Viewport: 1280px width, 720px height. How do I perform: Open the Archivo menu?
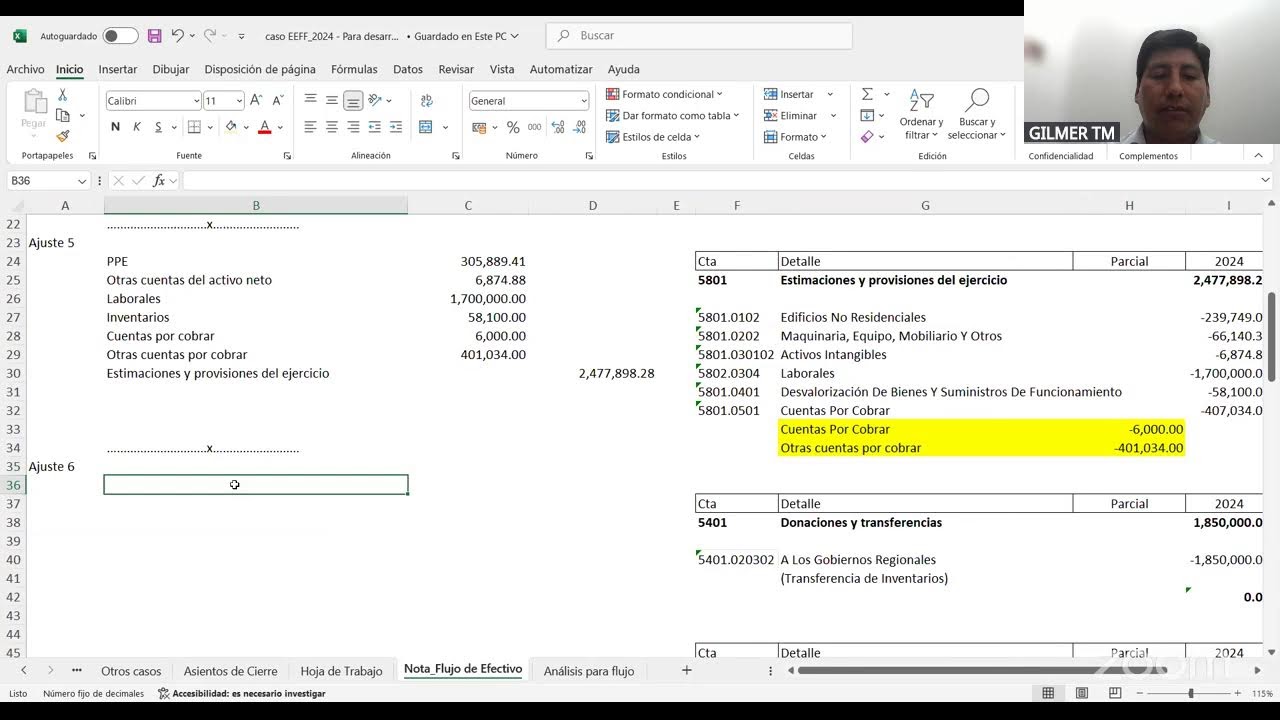point(25,69)
